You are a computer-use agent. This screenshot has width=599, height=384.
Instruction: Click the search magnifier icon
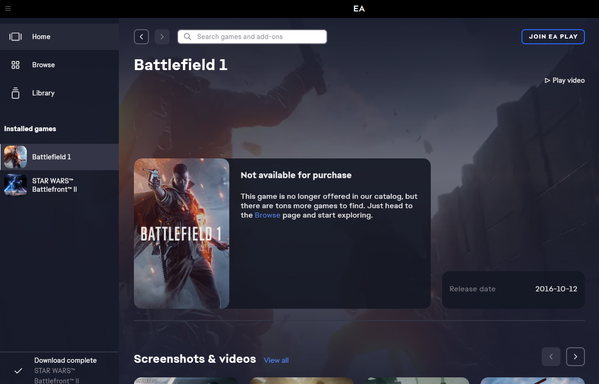(188, 37)
